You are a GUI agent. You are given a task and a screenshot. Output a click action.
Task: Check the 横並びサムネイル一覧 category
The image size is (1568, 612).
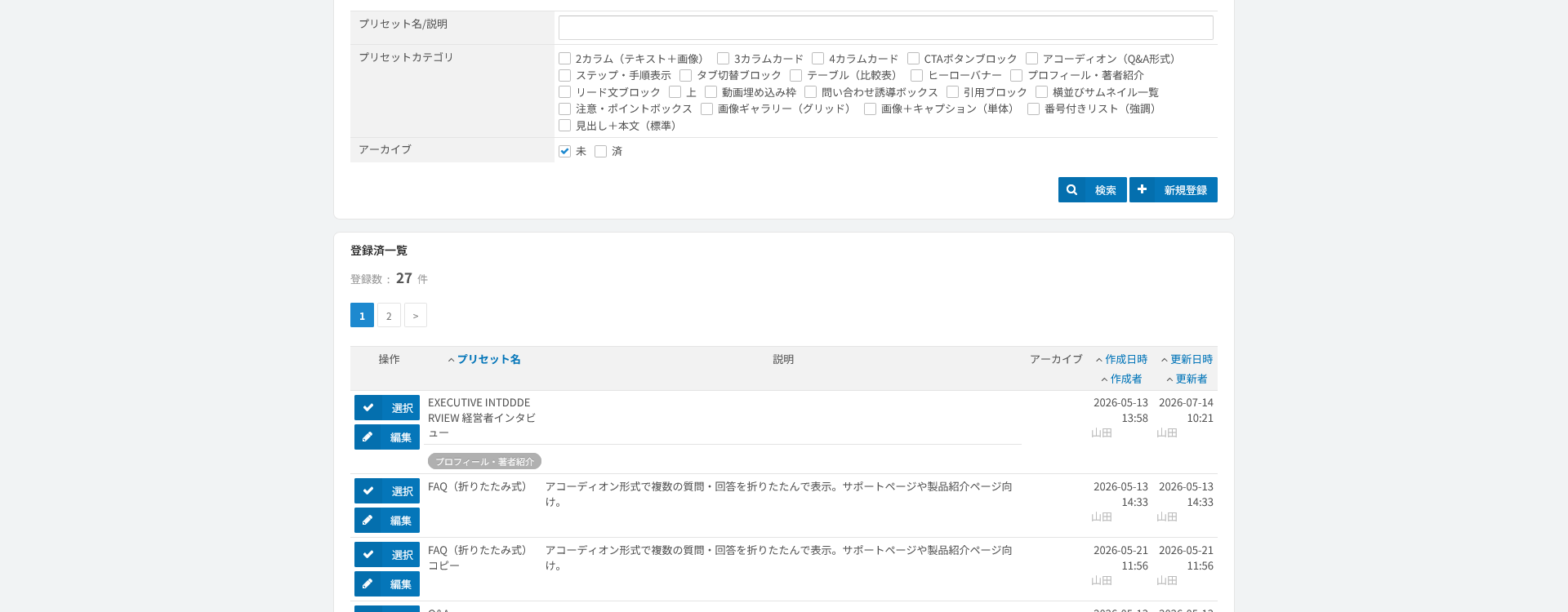point(1041,92)
